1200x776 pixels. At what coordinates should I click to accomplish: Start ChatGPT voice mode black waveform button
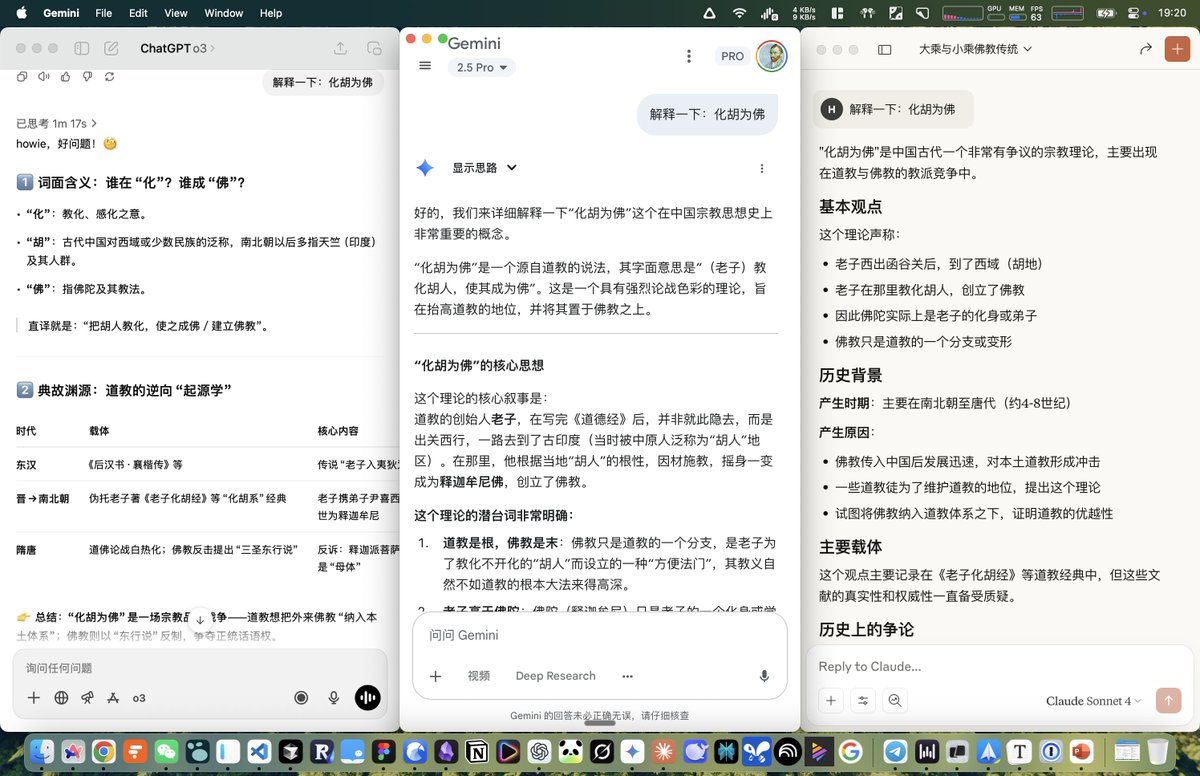[367, 698]
